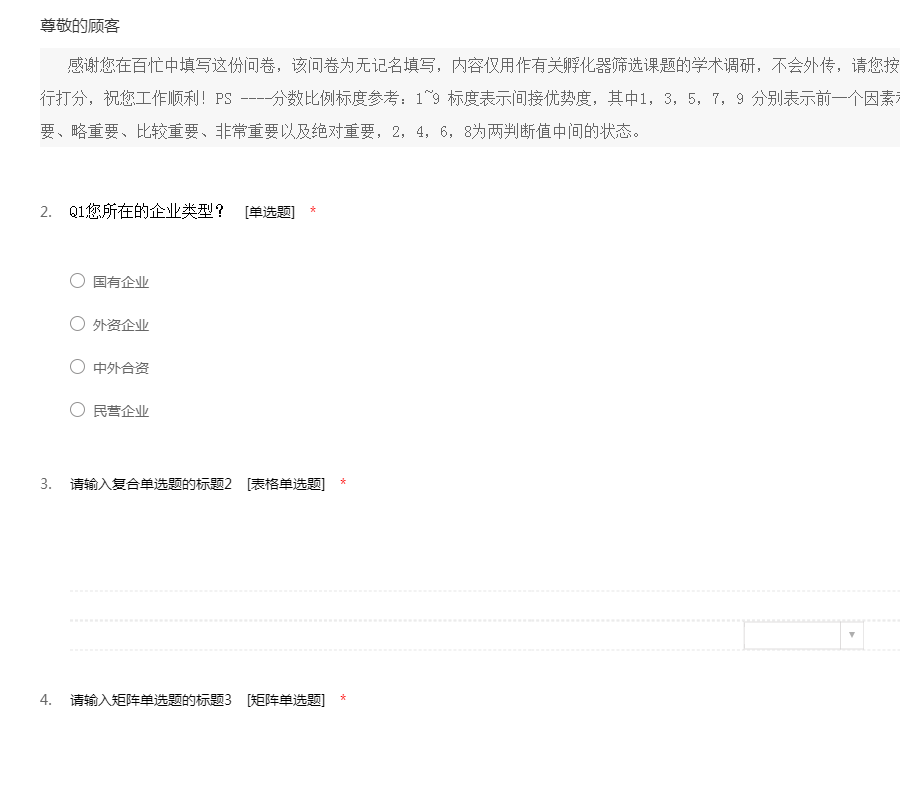Viewport: 900px width, 800px height.
Task: Click the question number 3.
Action: [x=46, y=484]
